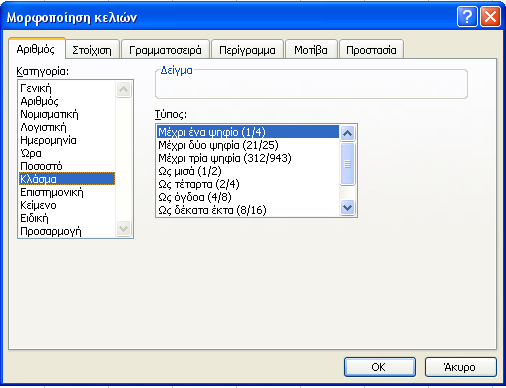Viewport: 506px width, 388px height.
Task: Open the Προστασία tab
Action: click(371, 50)
